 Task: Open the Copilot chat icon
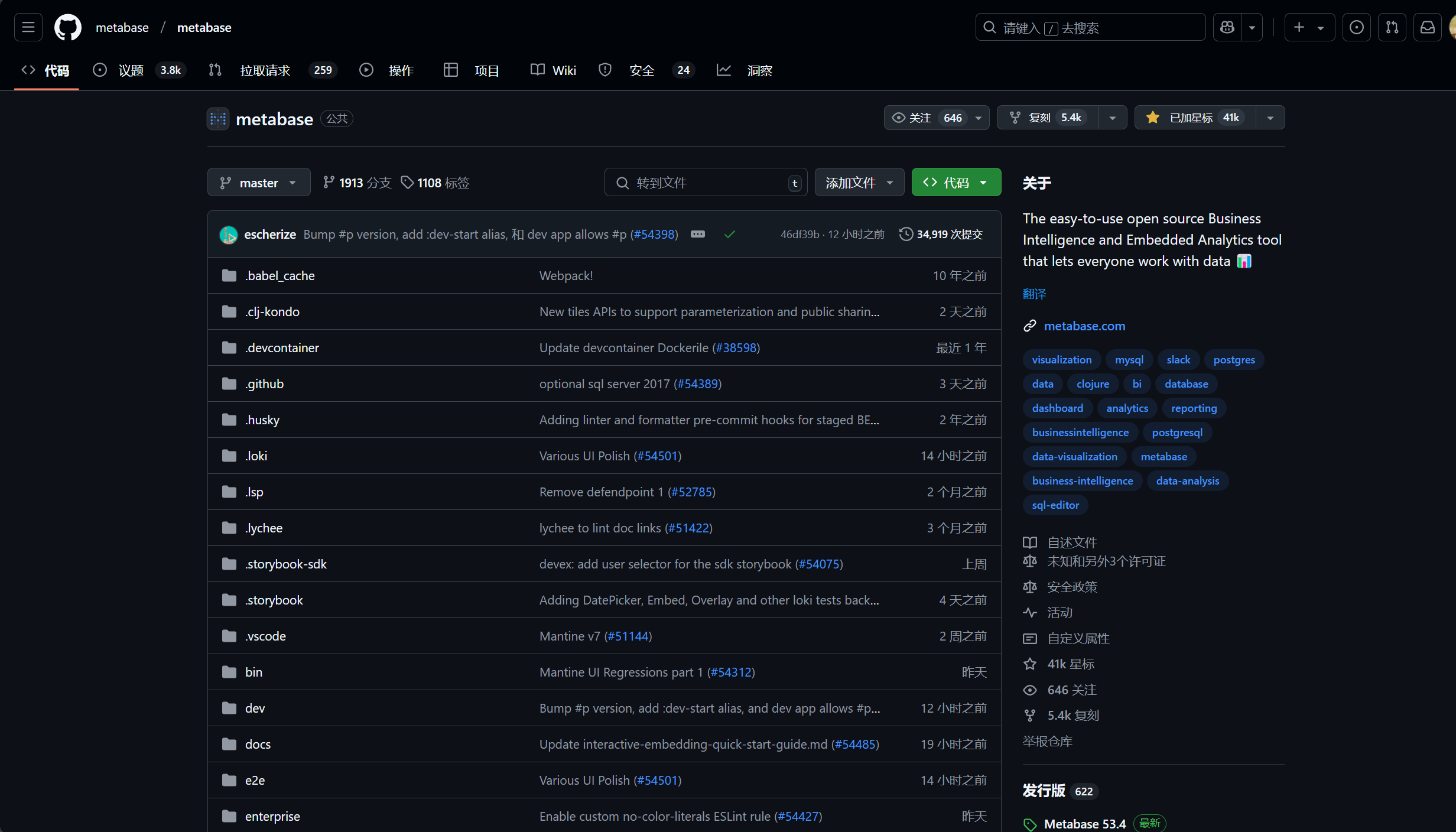pos(1227,27)
